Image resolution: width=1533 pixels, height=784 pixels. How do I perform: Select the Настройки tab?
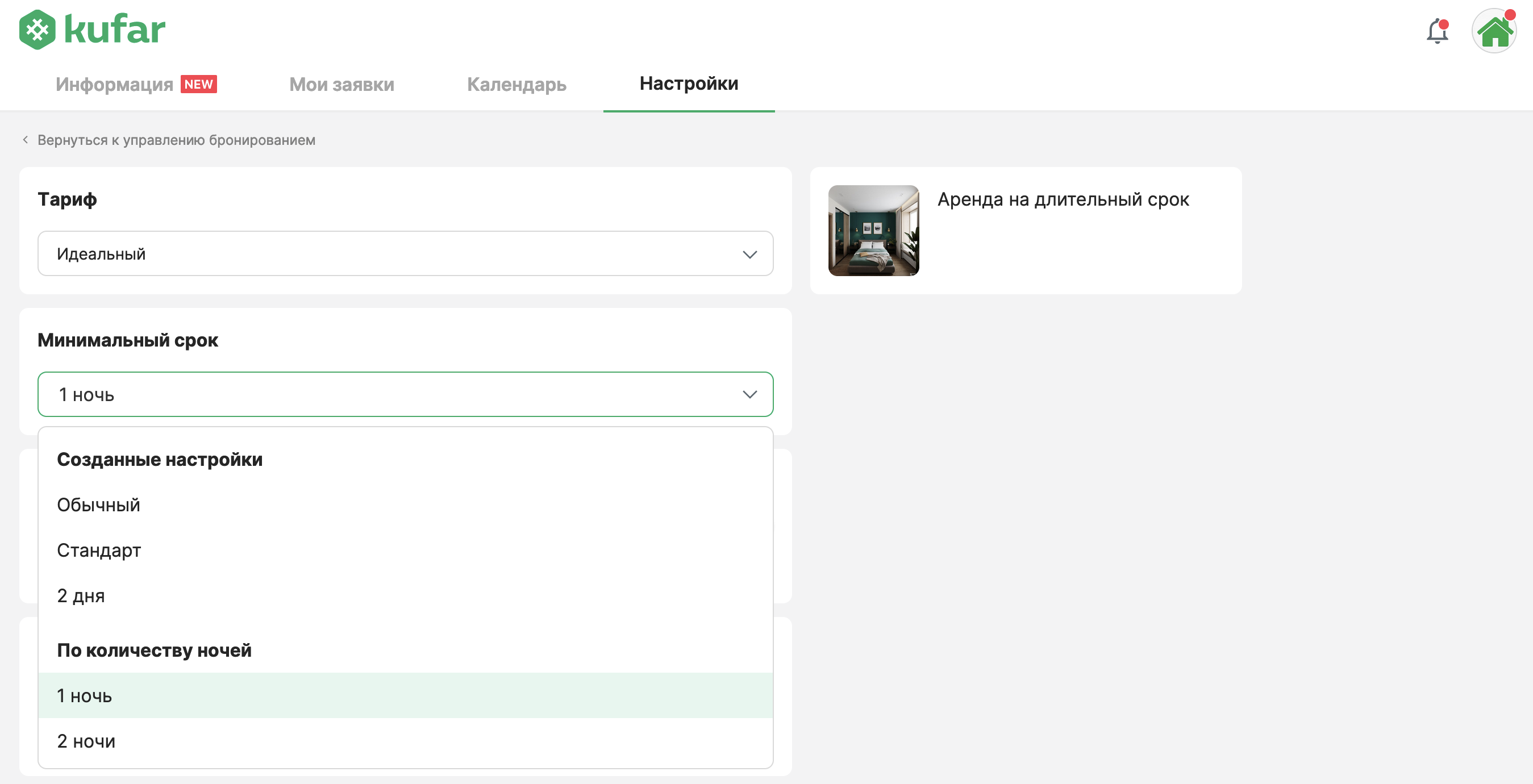(x=689, y=84)
